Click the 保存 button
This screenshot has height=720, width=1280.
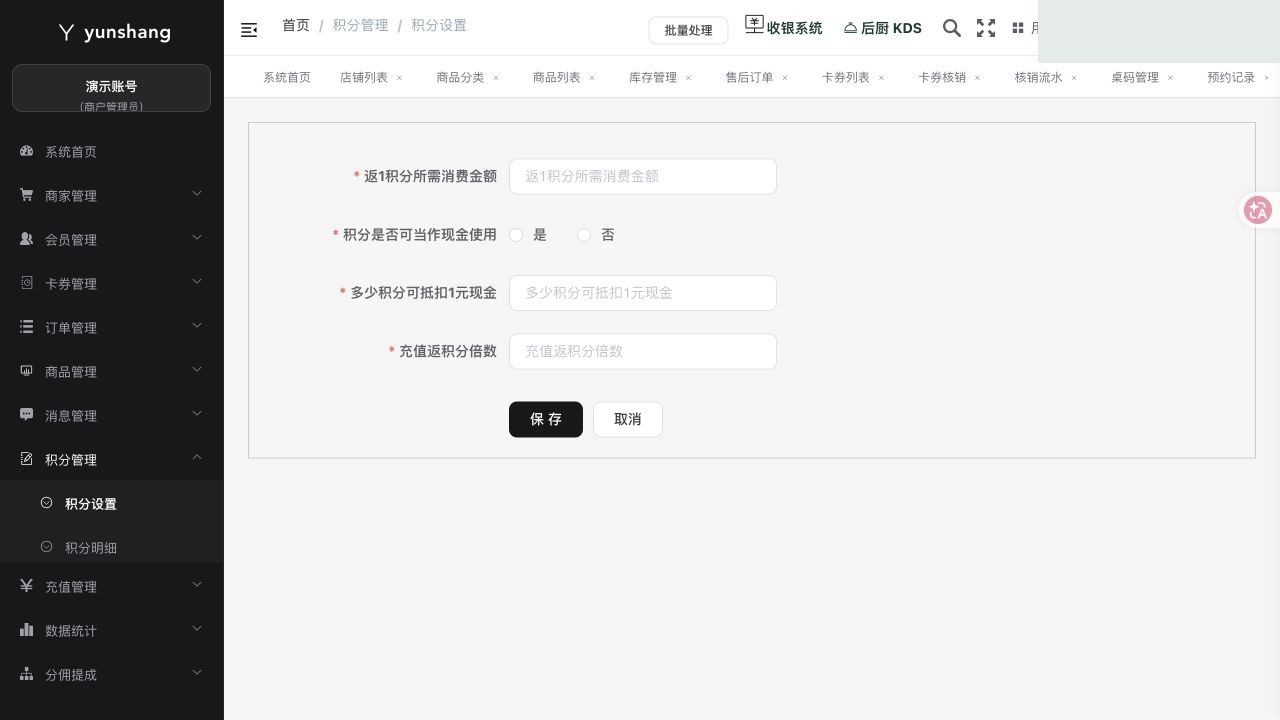pyautogui.click(x=546, y=420)
